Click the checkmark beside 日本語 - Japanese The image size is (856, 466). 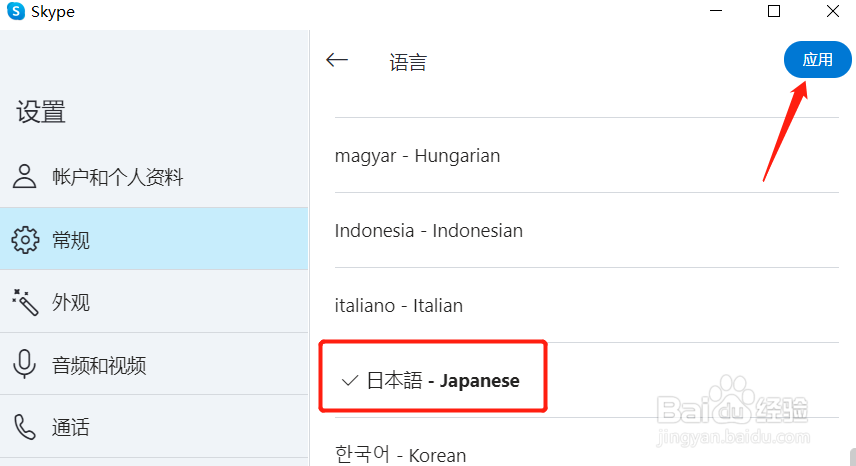point(349,381)
